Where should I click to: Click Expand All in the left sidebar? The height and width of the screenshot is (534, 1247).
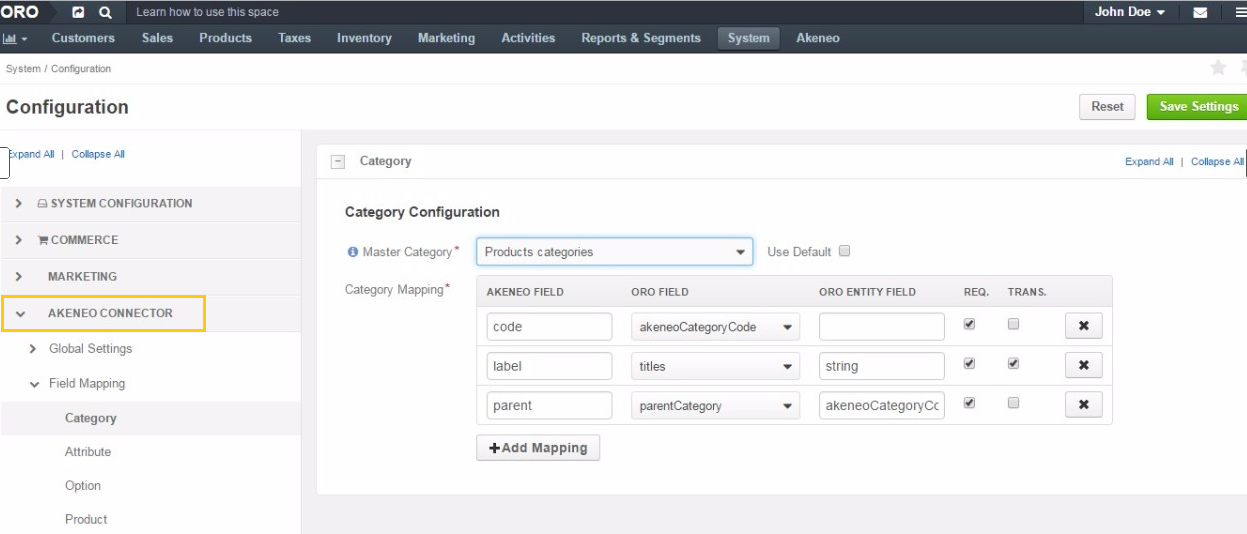point(32,154)
